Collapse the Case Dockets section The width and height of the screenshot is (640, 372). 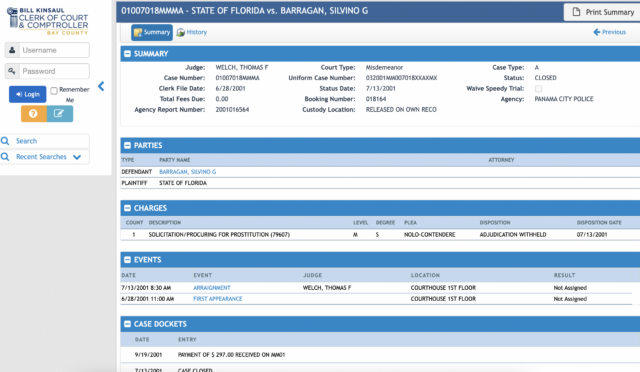[127, 324]
